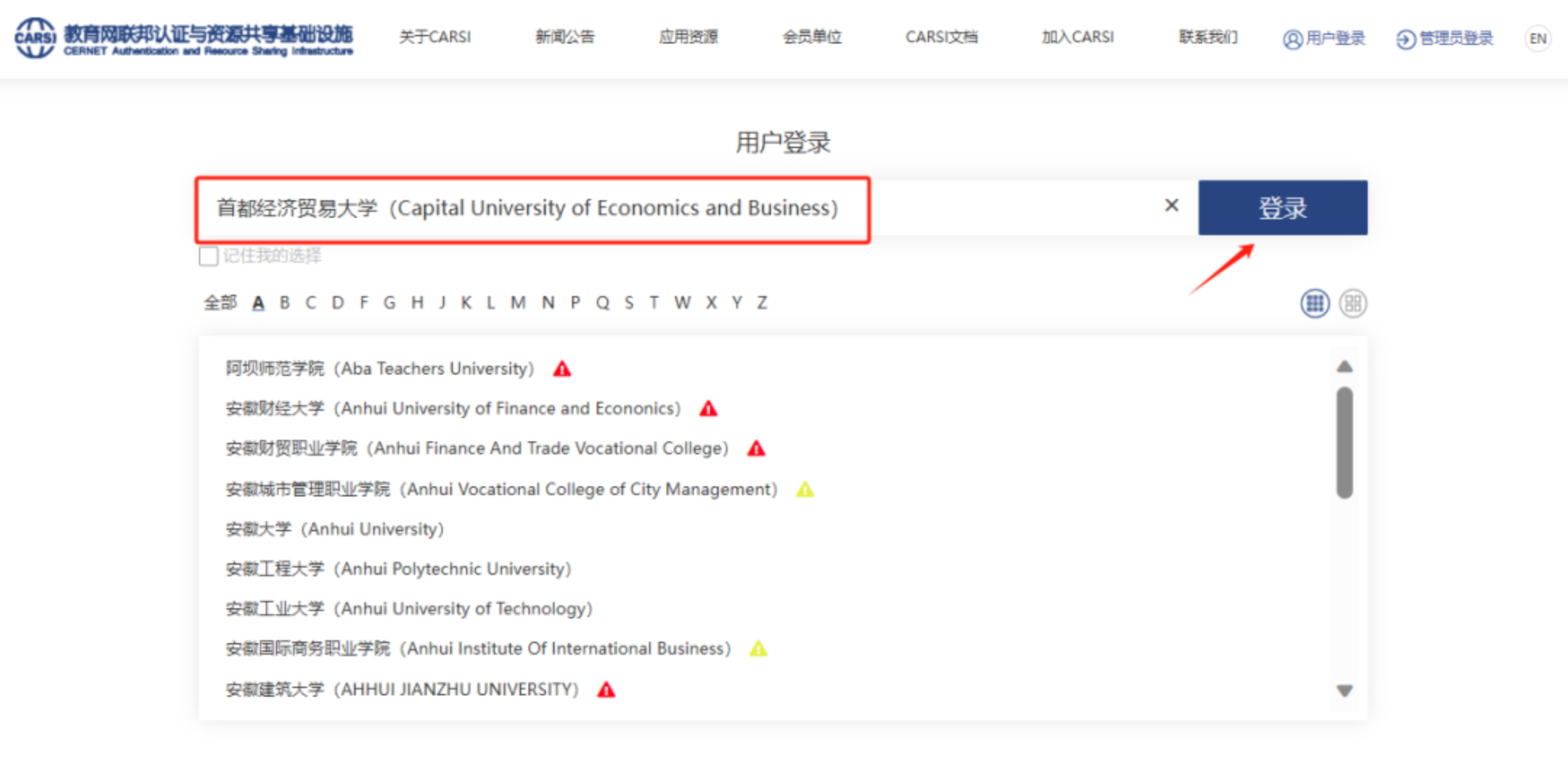Show all universities with 全部 filter
This screenshot has height=765, width=1568.
tap(220, 302)
